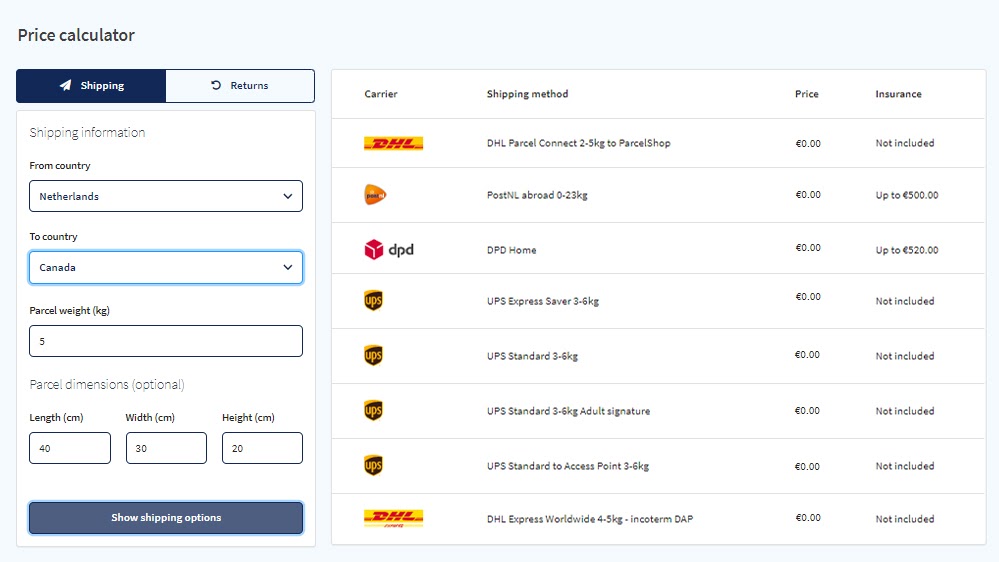
Task: Select UPS Standard 3-6kg method text
Action: pos(532,356)
